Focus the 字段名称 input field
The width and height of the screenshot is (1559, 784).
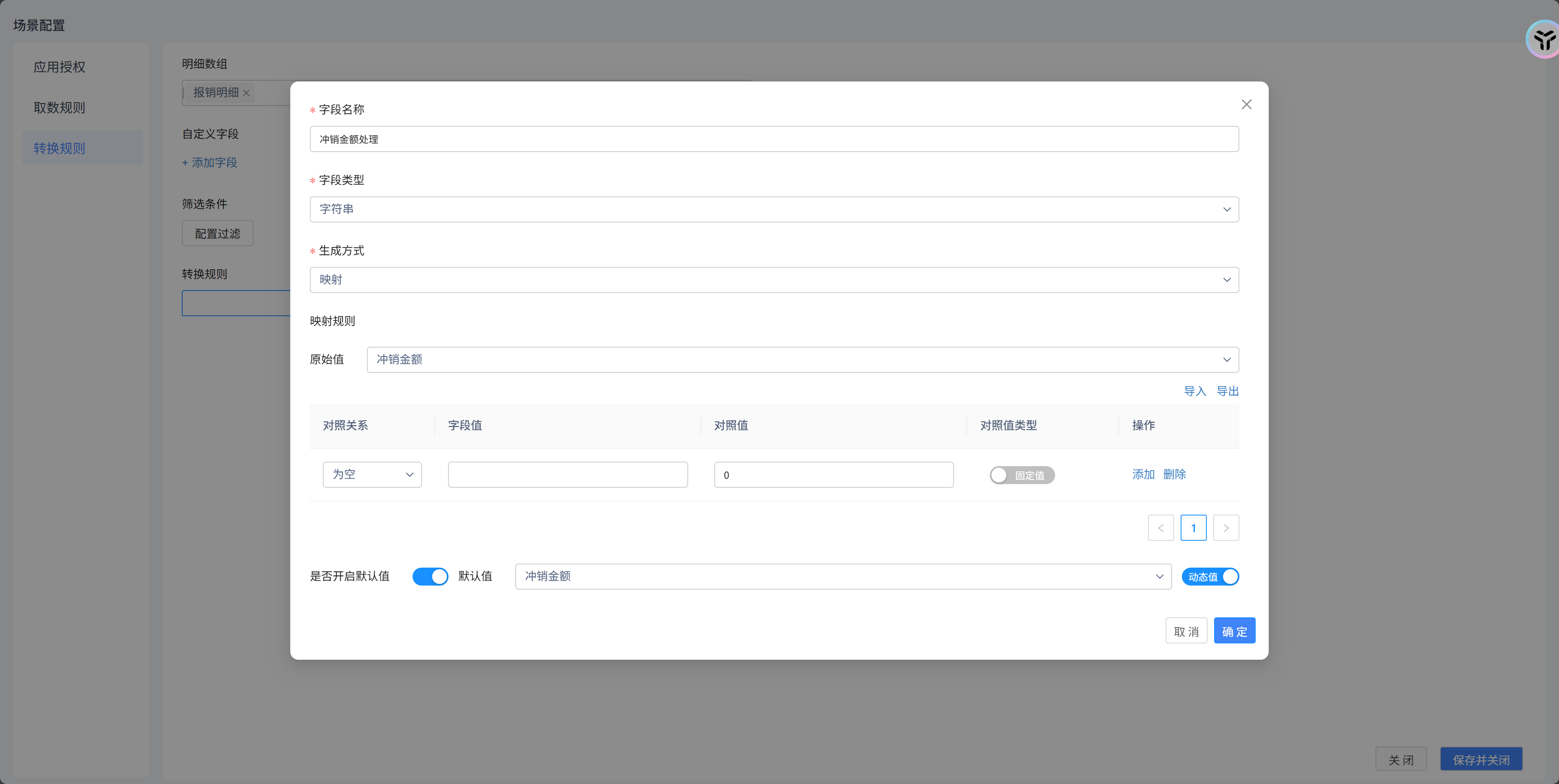pos(773,139)
